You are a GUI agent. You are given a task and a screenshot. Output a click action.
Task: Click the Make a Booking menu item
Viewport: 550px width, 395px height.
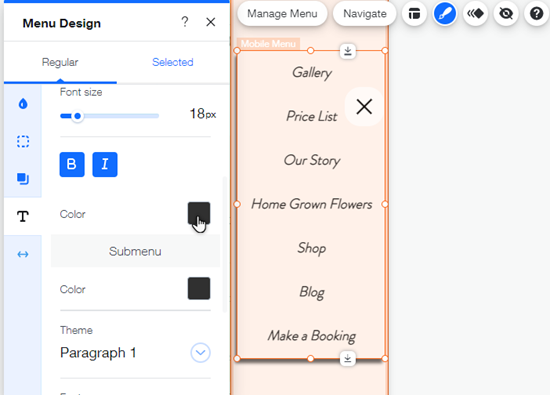(x=312, y=336)
